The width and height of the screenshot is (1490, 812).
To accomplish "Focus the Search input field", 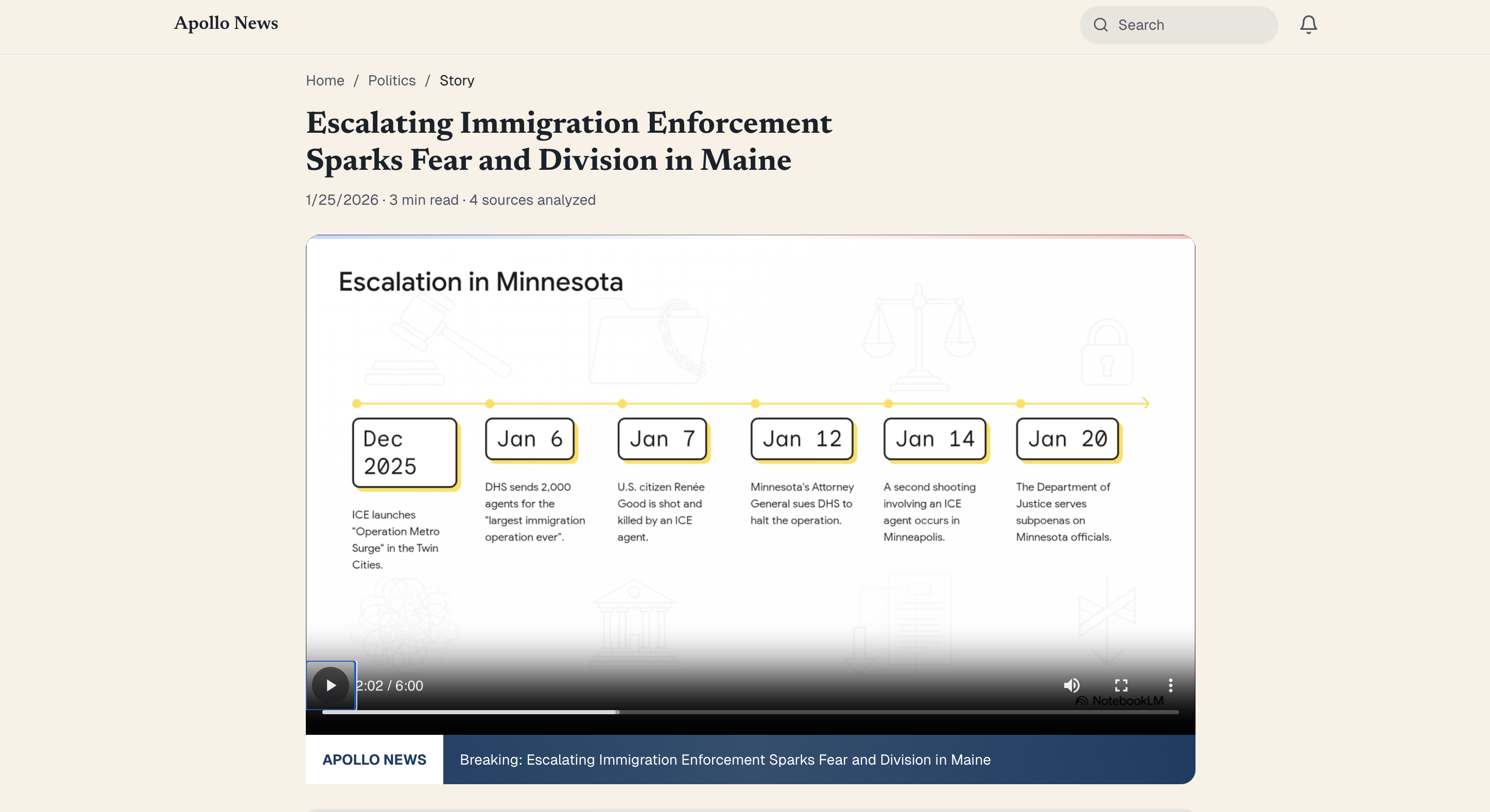I will pyautogui.click(x=1191, y=25).
